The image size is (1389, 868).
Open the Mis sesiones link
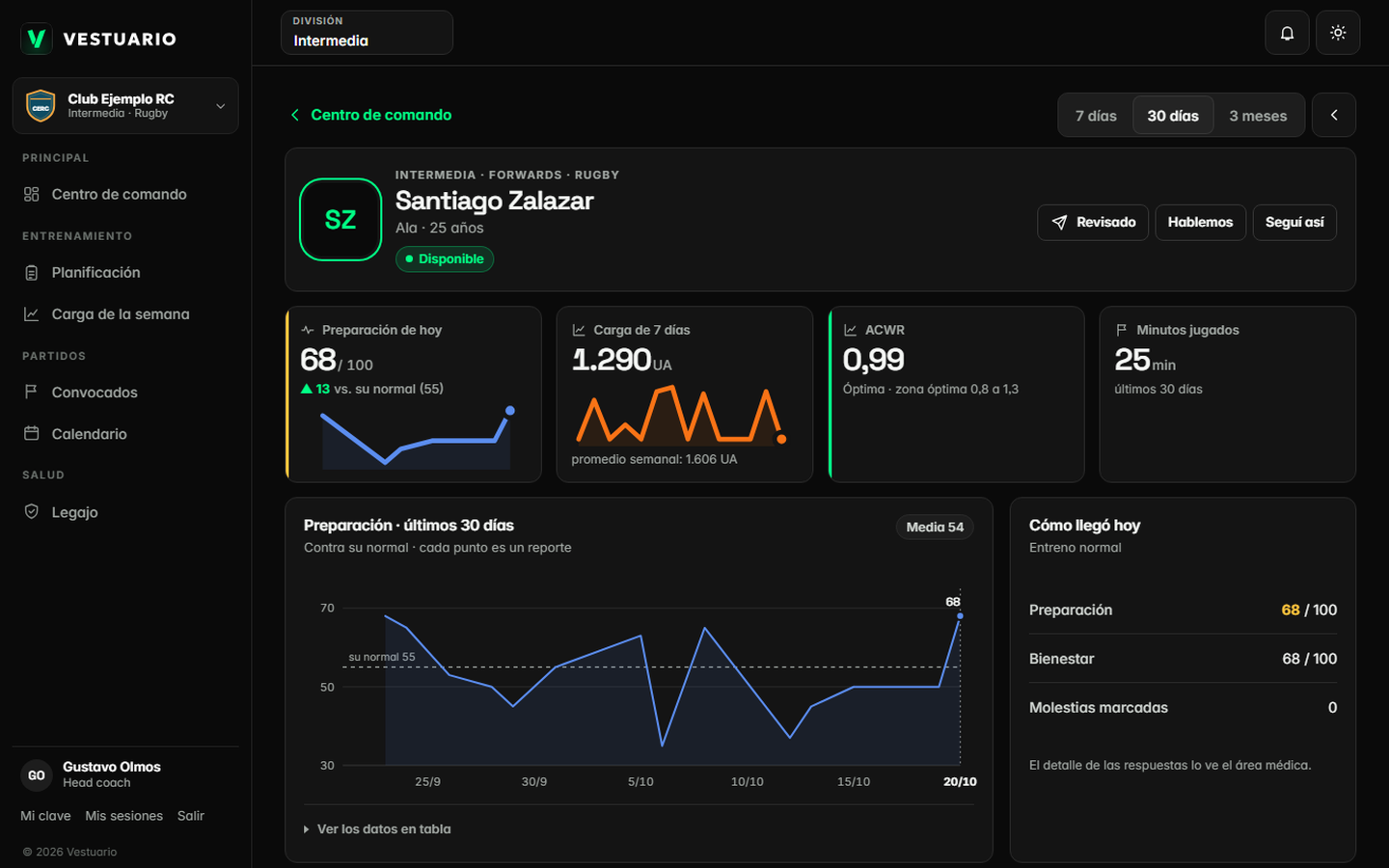click(123, 816)
